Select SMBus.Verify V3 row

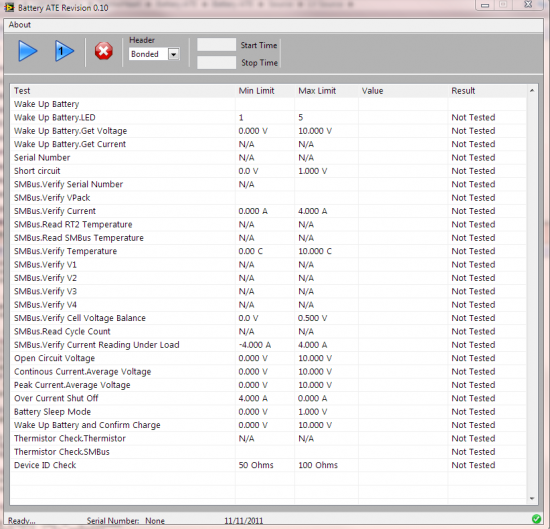268,291
